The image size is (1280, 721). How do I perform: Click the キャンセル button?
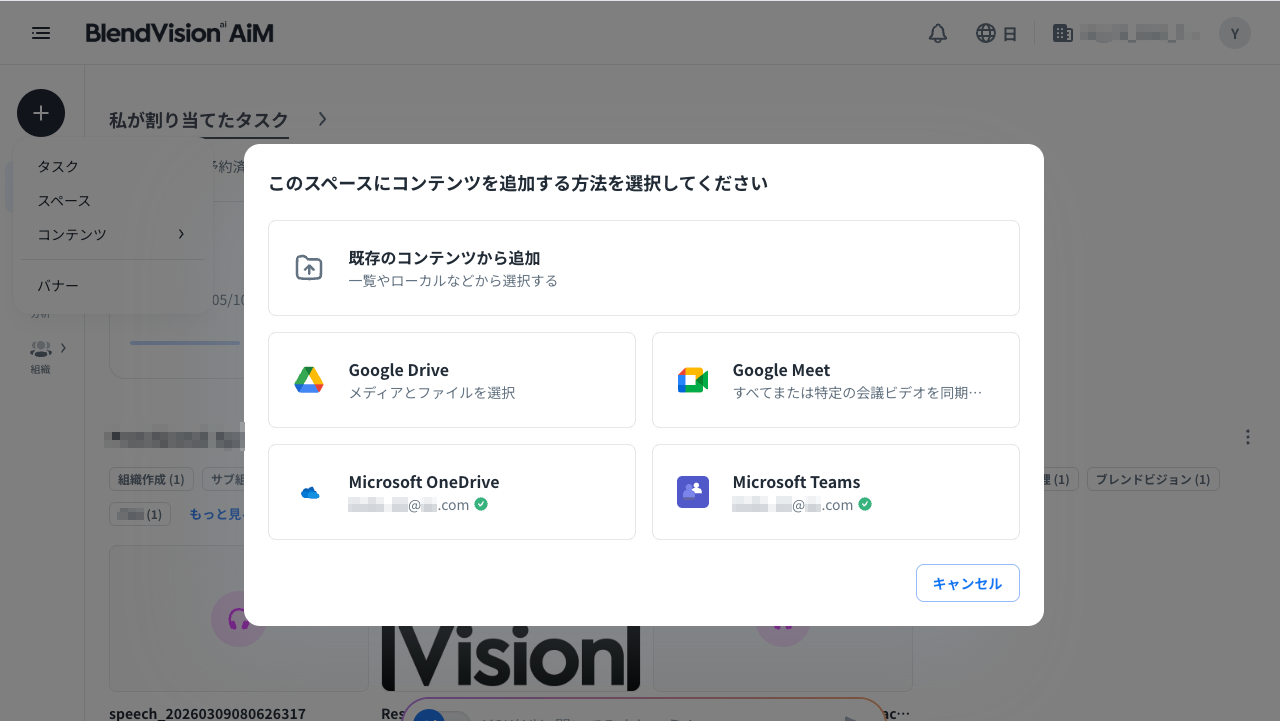(x=968, y=583)
